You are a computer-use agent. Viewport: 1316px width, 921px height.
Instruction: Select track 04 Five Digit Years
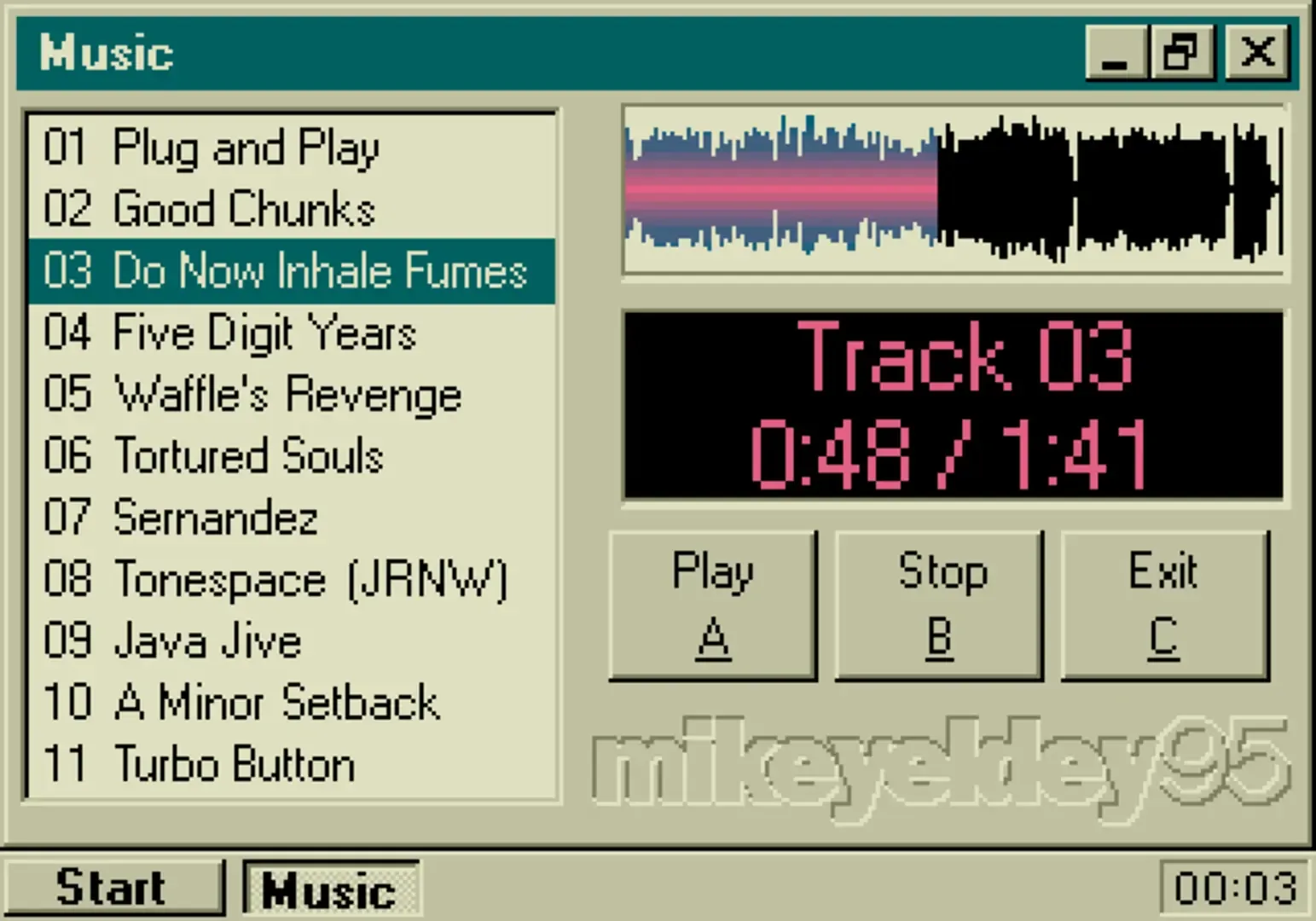229,333
